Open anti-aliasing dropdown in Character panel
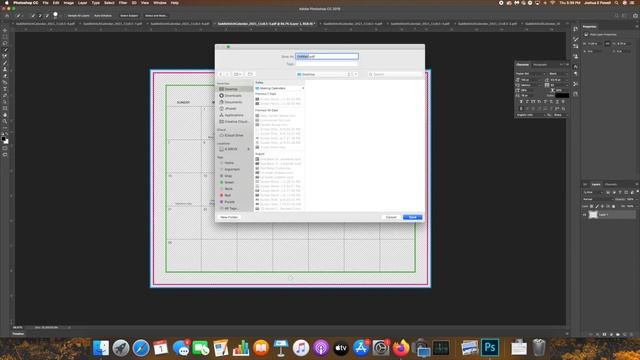This screenshot has height=360, width=640. click(561, 115)
